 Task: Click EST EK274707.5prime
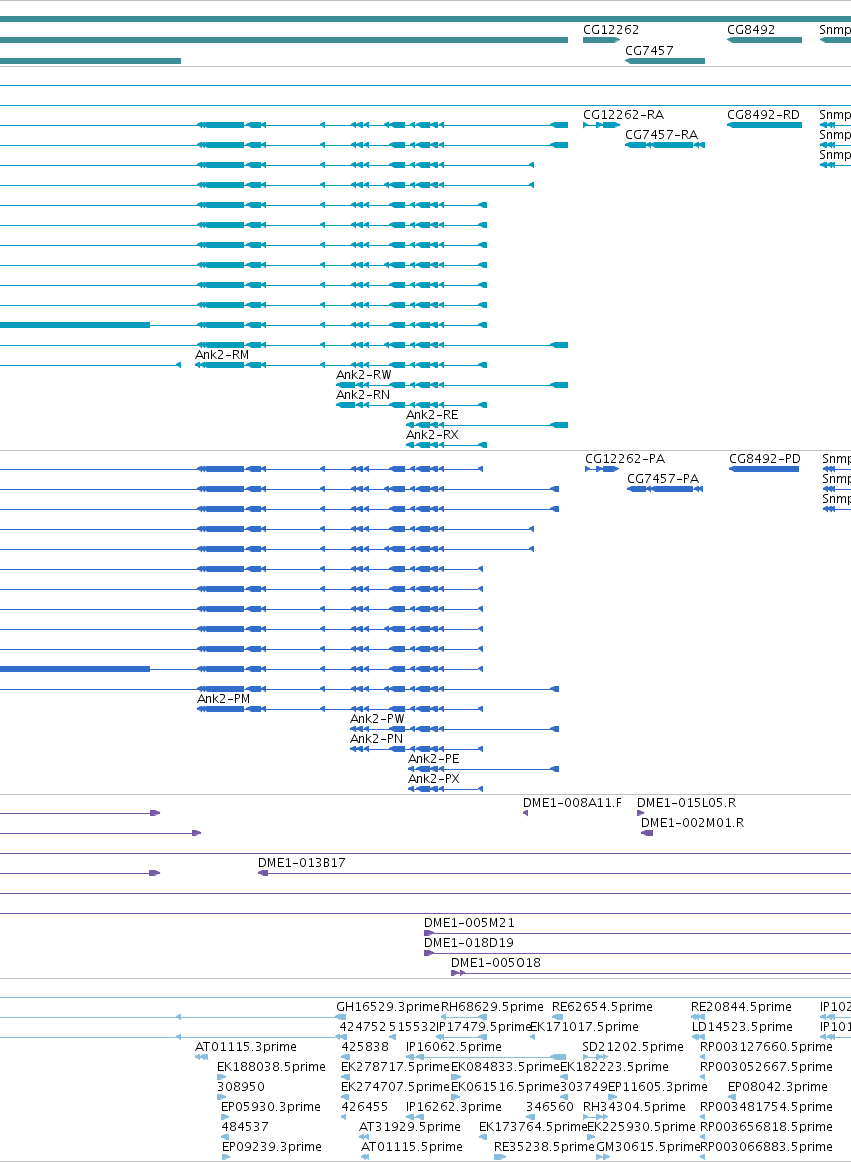tap(395, 1086)
